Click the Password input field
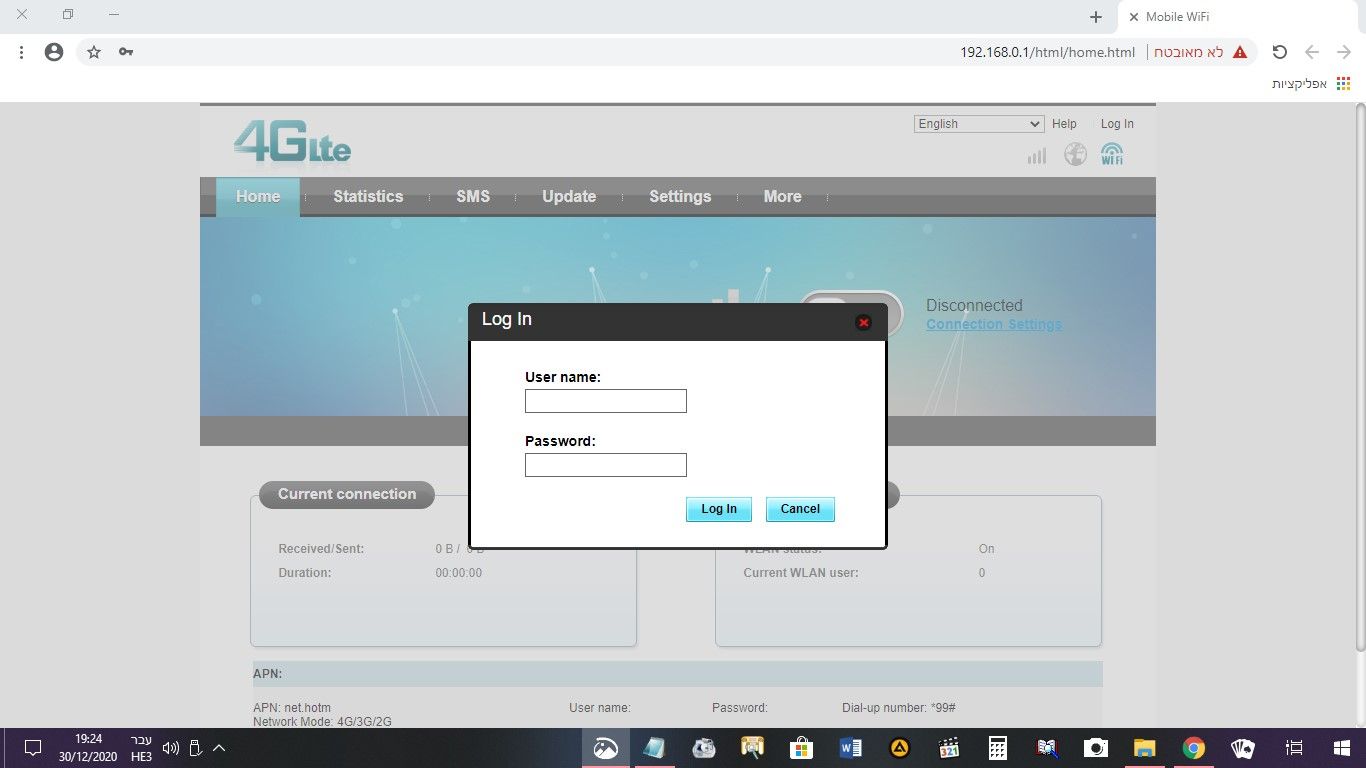 (x=606, y=465)
